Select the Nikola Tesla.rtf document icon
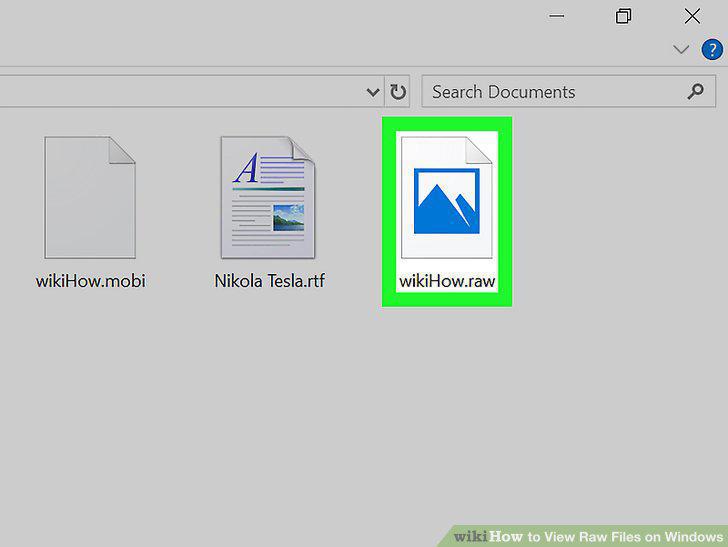The height and width of the screenshot is (547, 728). pyautogui.click(x=268, y=197)
